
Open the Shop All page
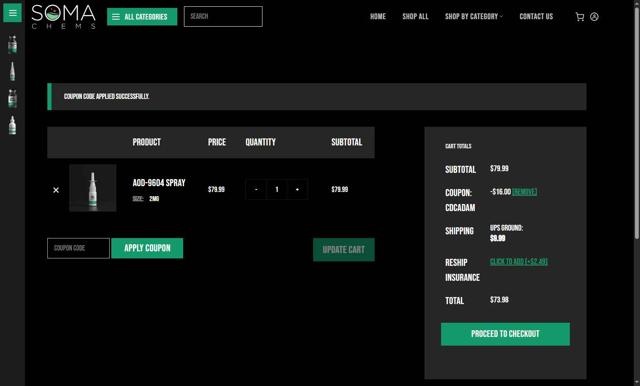[415, 17]
